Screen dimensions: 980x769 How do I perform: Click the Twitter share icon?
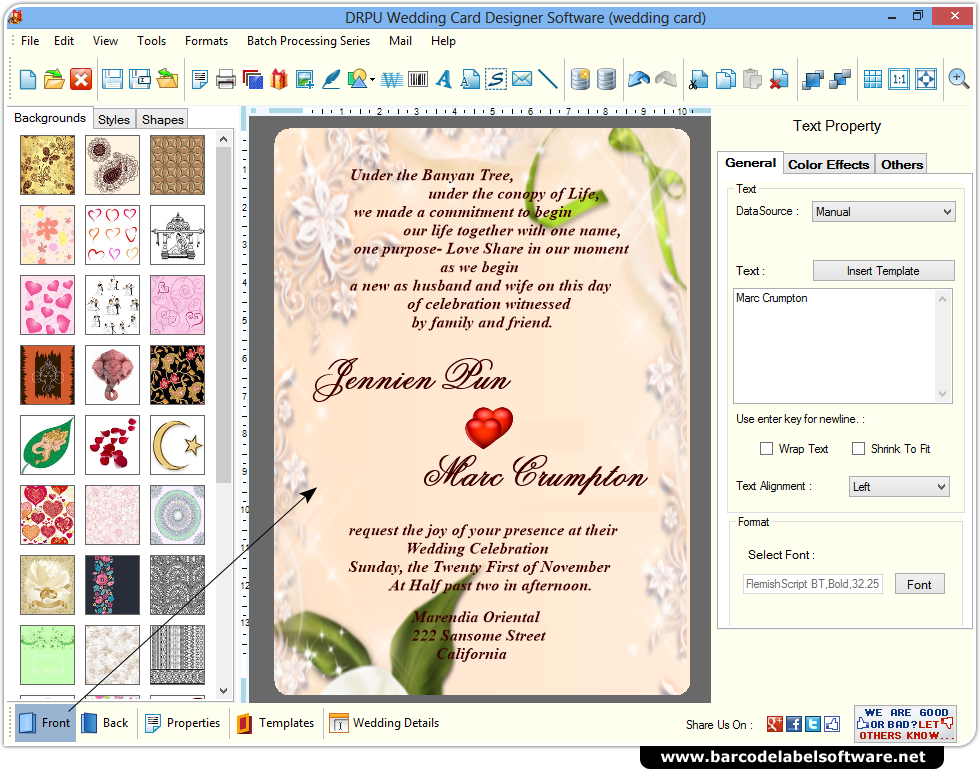click(x=812, y=724)
